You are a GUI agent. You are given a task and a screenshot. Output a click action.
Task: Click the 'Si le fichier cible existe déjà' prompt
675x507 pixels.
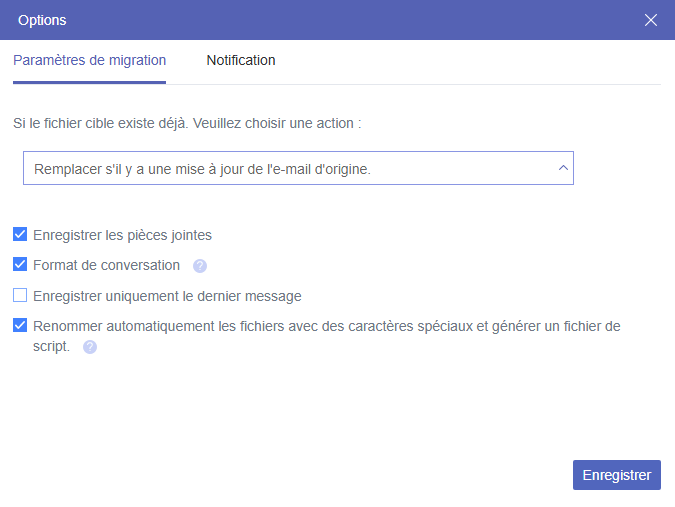98,123
